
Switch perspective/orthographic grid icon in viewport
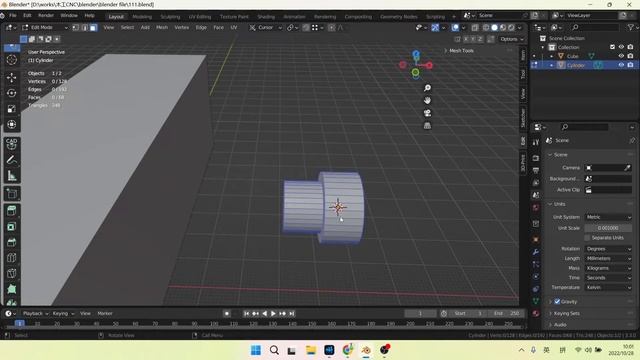[427, 126]
